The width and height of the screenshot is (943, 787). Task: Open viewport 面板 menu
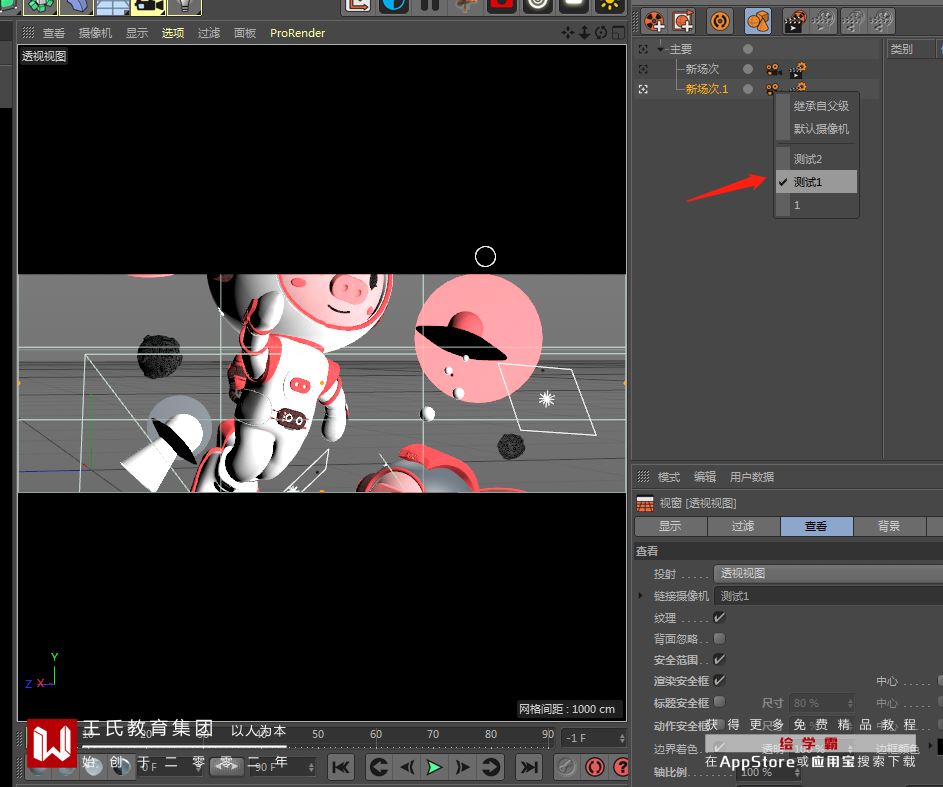tap(245, 33)
